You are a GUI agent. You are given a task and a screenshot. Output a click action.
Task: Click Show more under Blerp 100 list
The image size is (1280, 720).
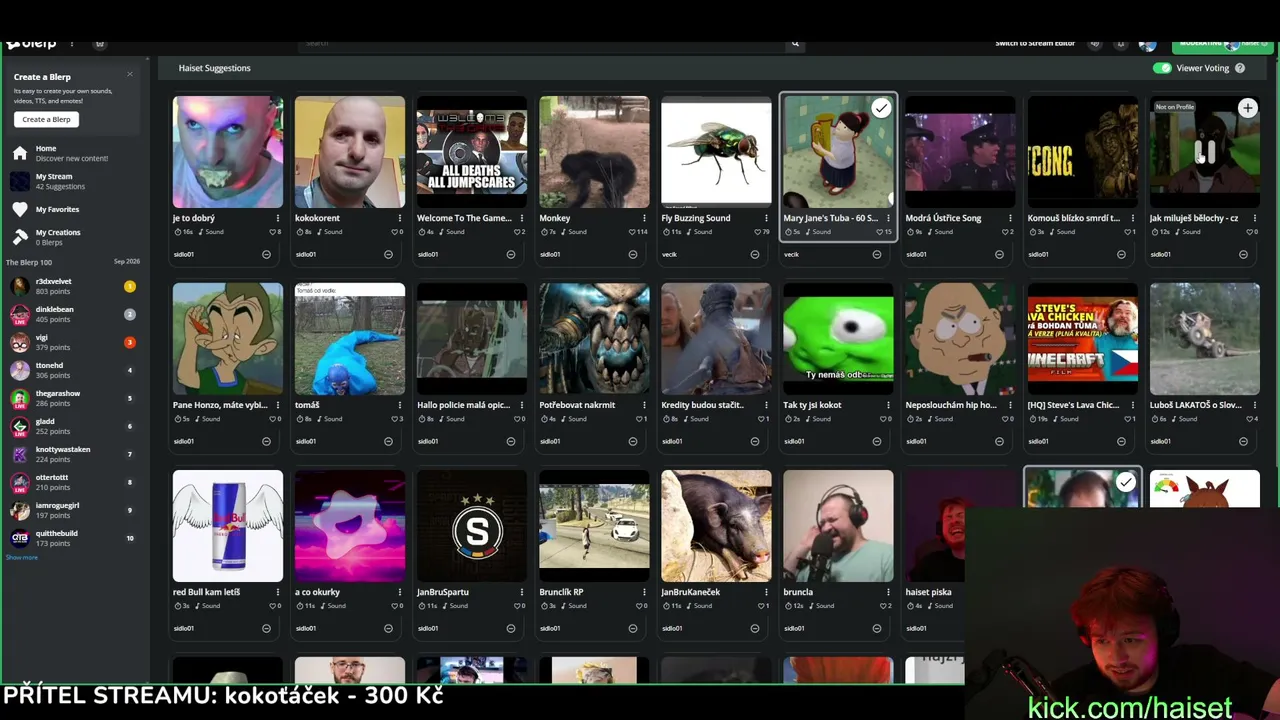pos(22,557)
